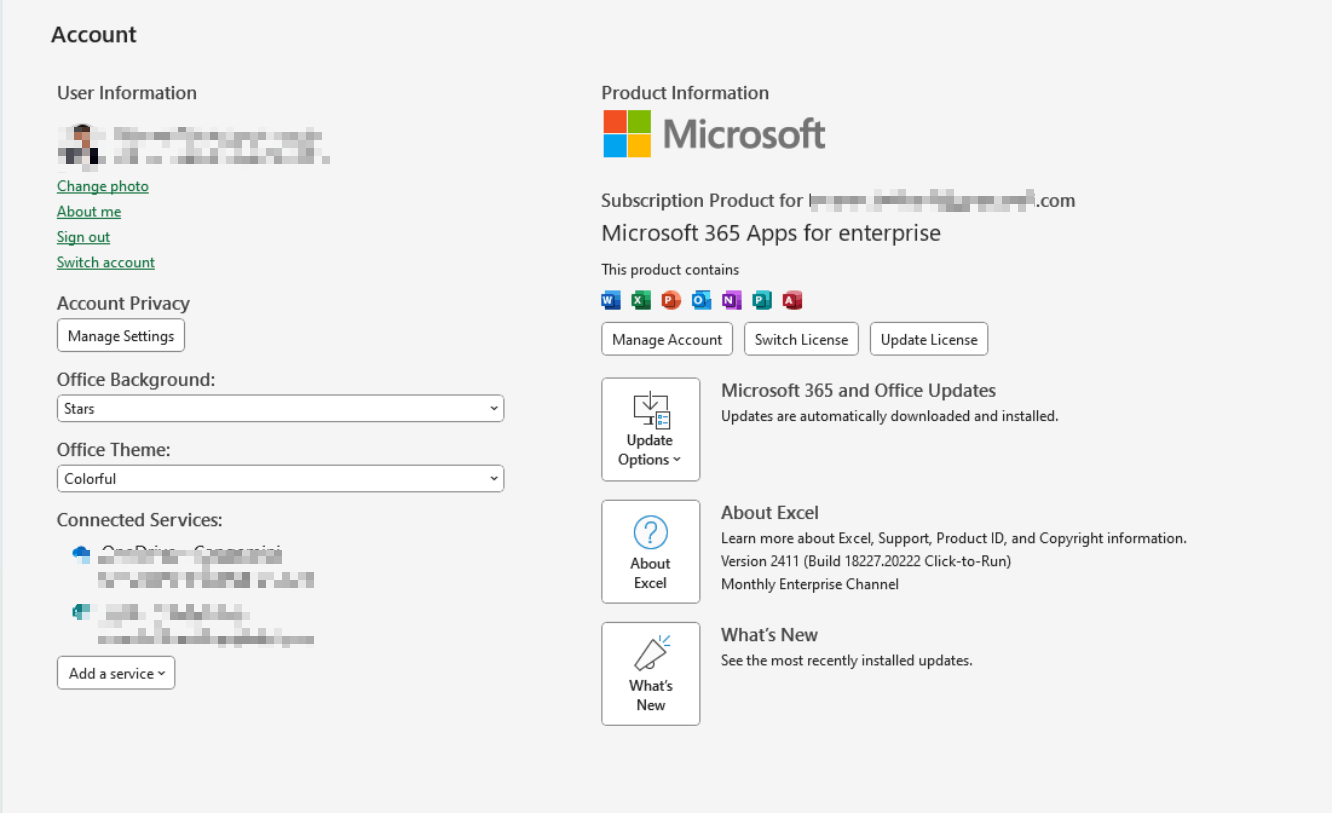
Task: Open the What's New megaphone button
Action: pyautogui.click(x=651, y=674)
